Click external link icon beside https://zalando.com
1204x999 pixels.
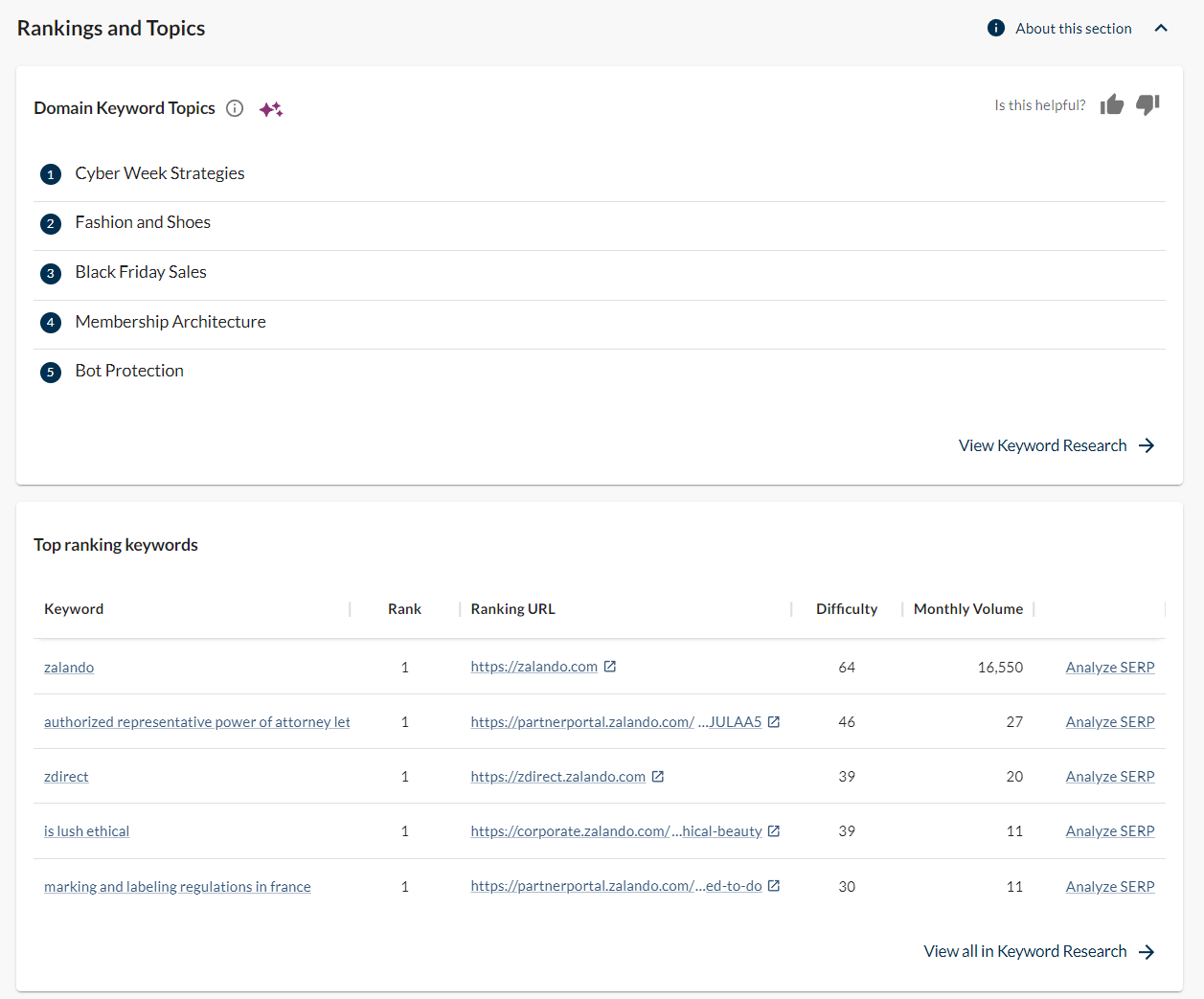tap(610, 667)
